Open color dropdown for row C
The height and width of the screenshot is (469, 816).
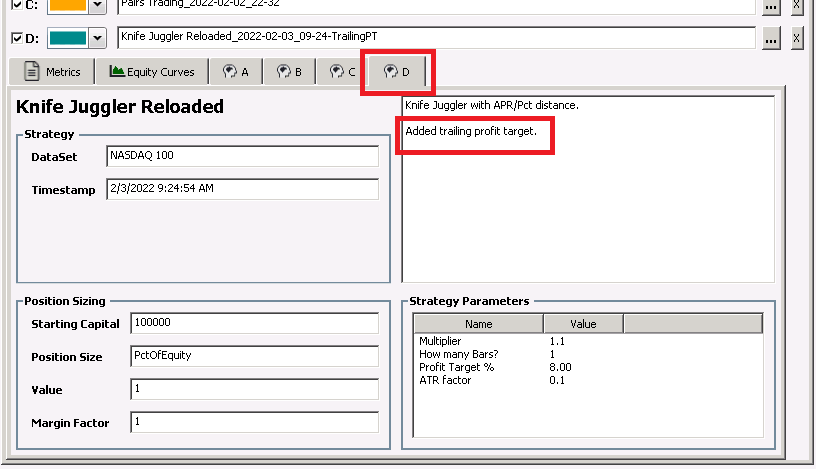point(97,5)
